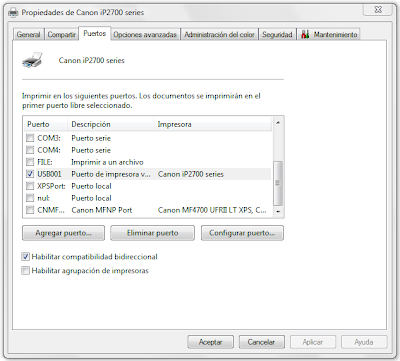The image size is (400, 361).
Task: Switch to the Compartir tab
Action: pos(61,34)
